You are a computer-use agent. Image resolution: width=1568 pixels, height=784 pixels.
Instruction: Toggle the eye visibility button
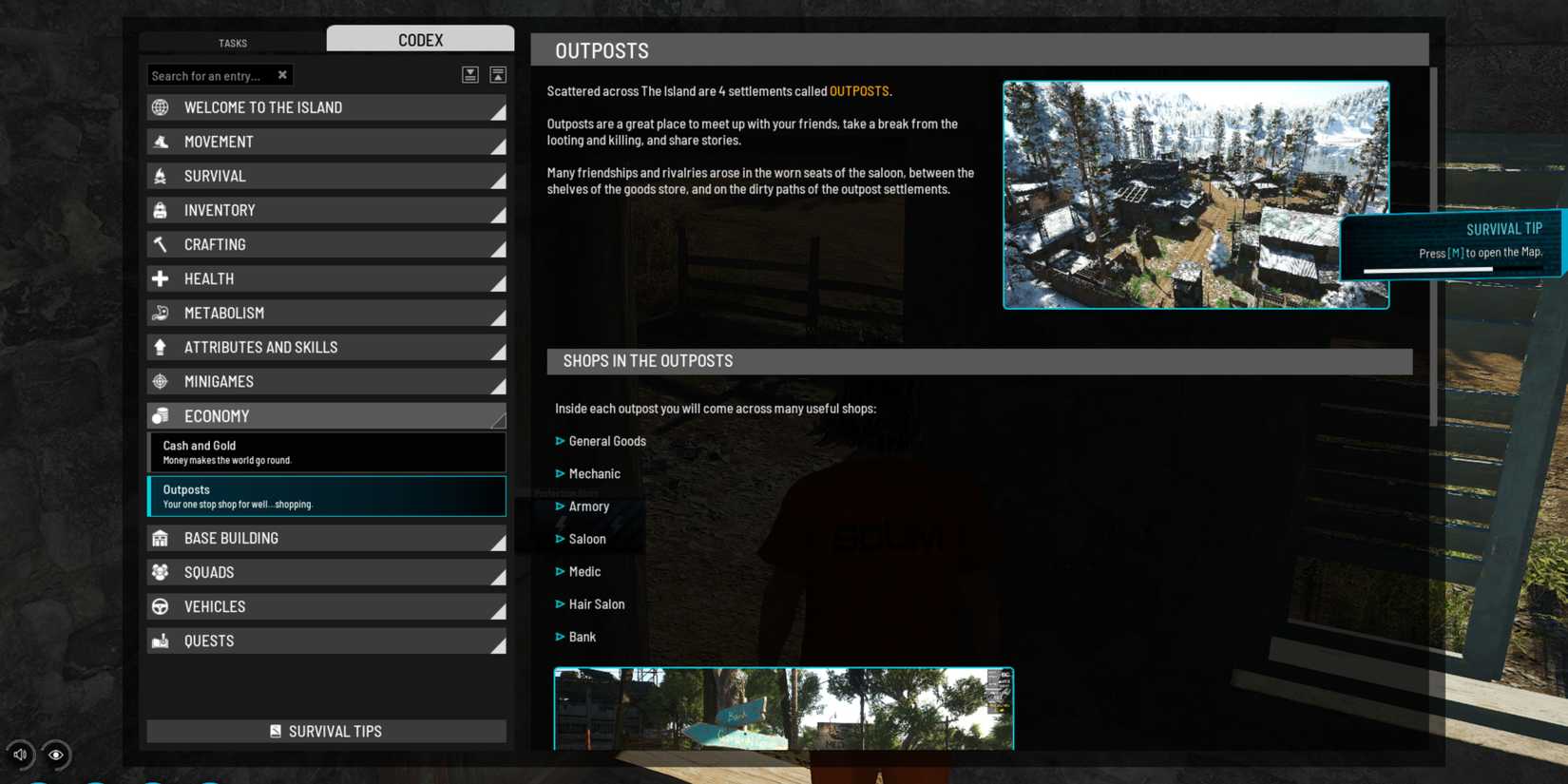56,755
